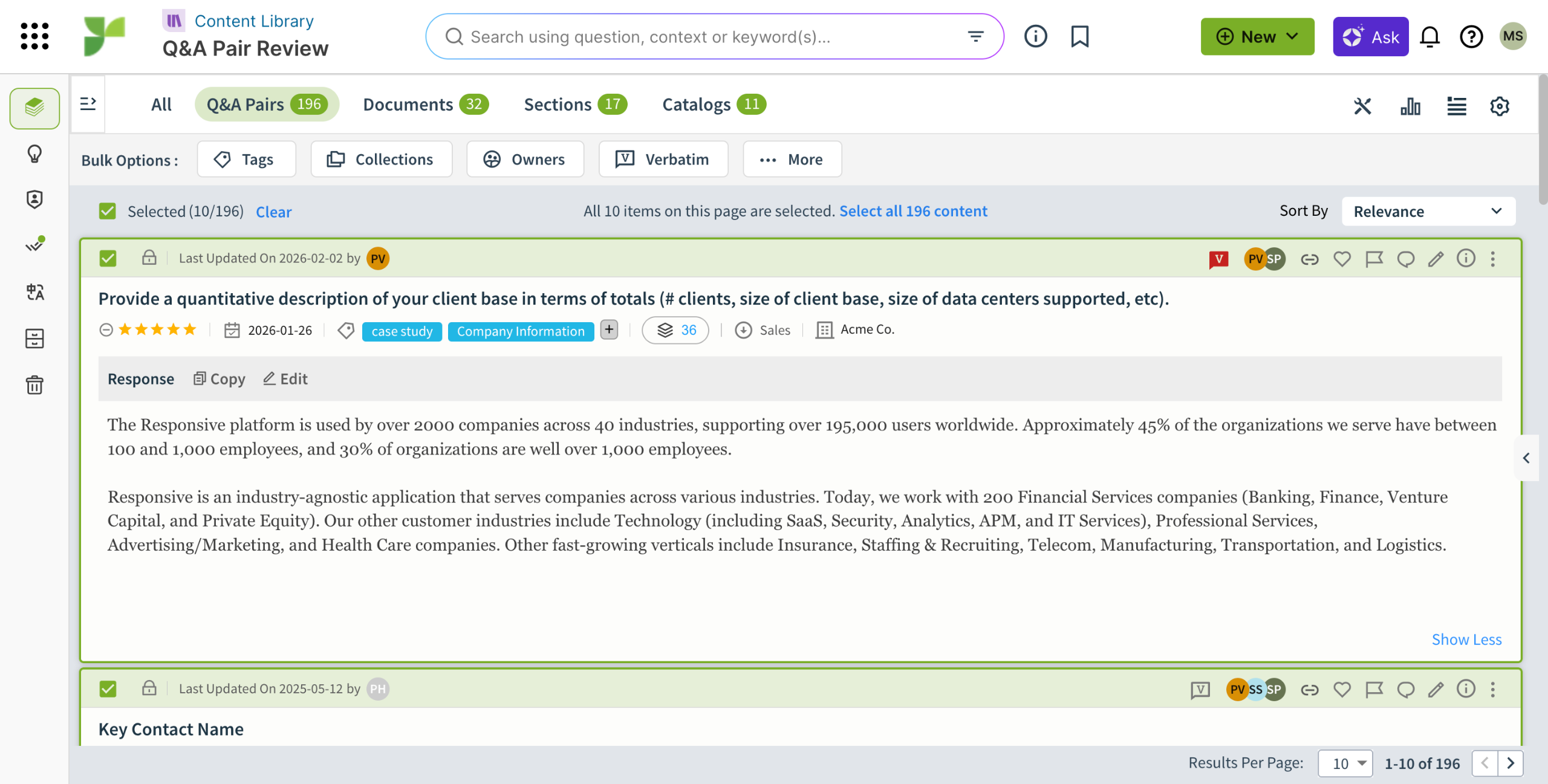Expand the Results Per Page dropdown
This screenshot has width=1548, height=784.
click(1345, 763)
